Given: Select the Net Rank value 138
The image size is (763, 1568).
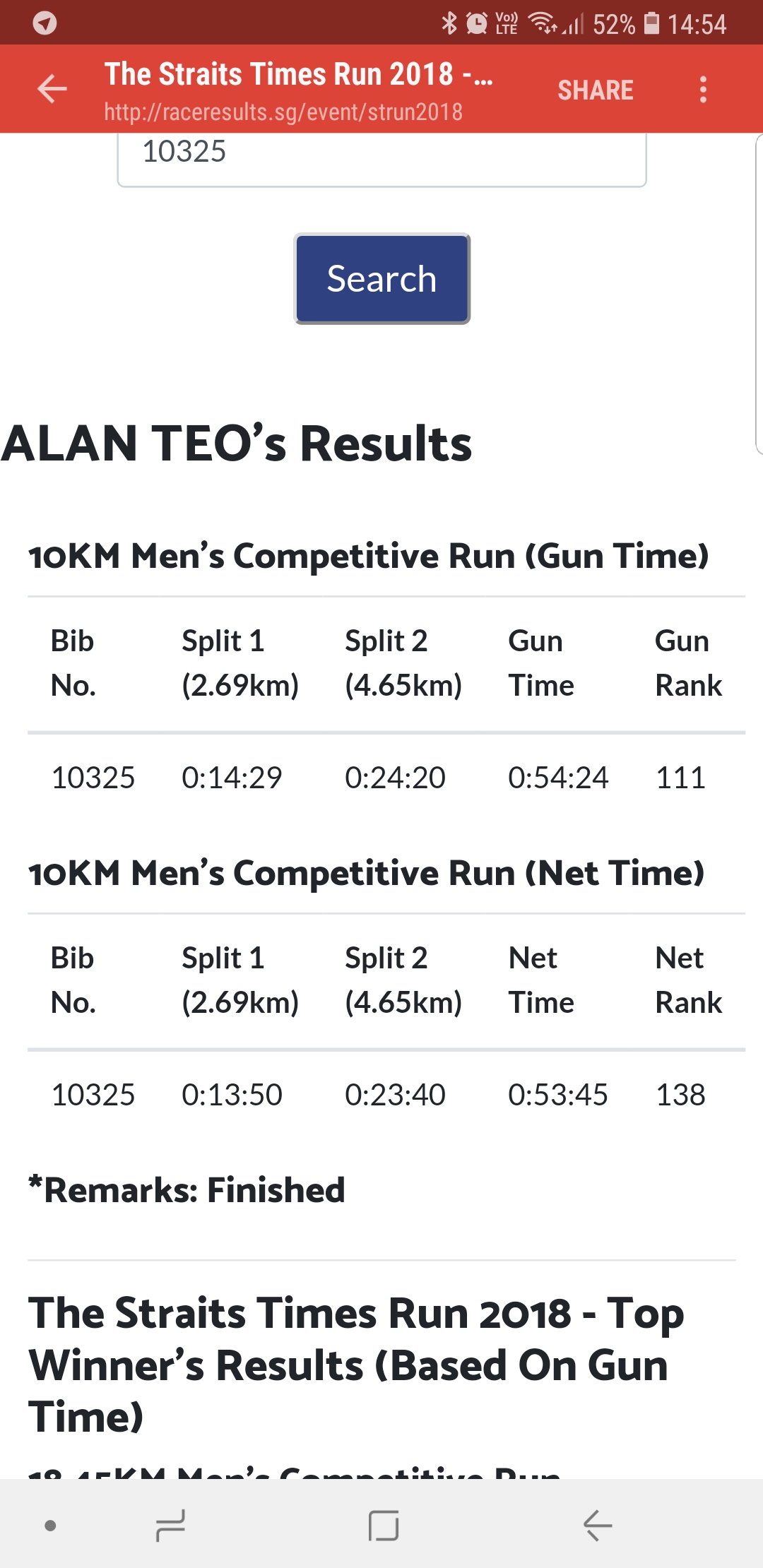Looking at the screenshot, I should point(680,1095).
